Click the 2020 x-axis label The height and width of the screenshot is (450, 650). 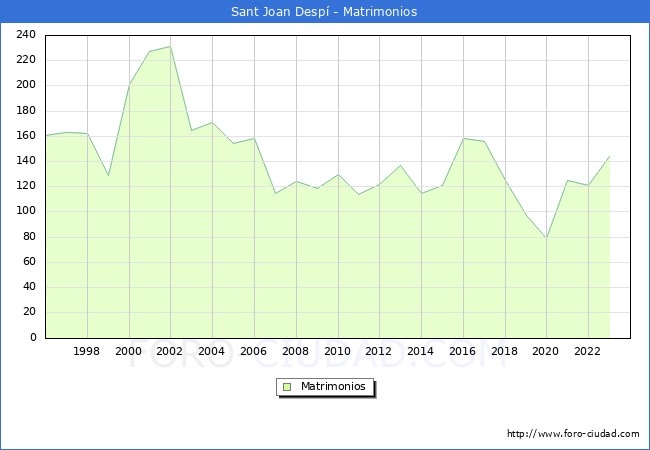(546, 351)
